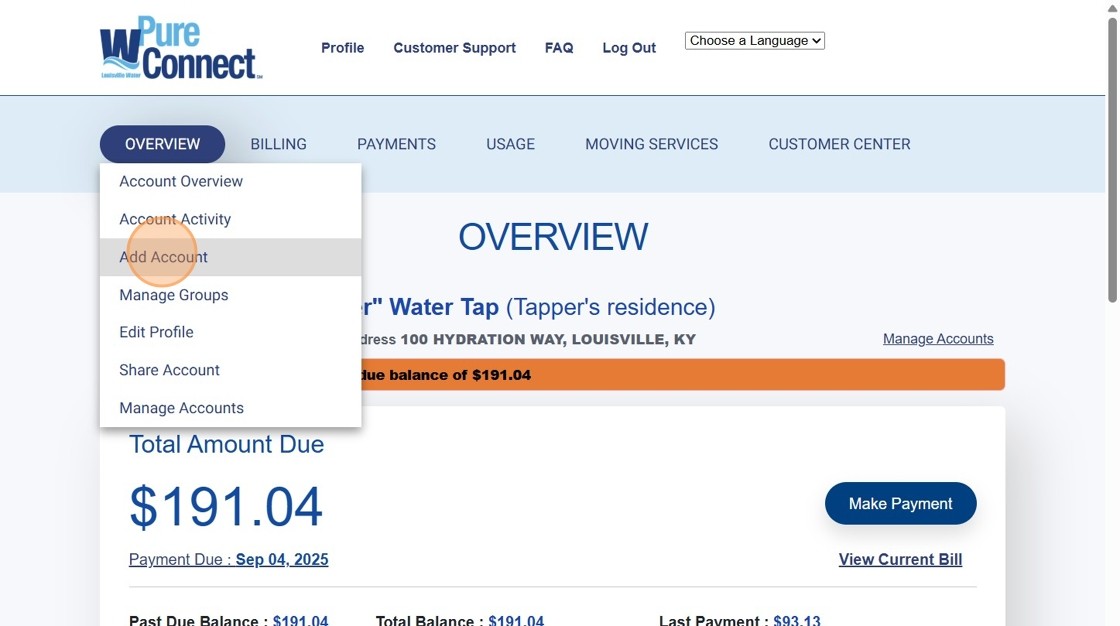Select Edit Profile from the menu
This screenshot has height=626, width=1120.
click(x=156, y=332)
